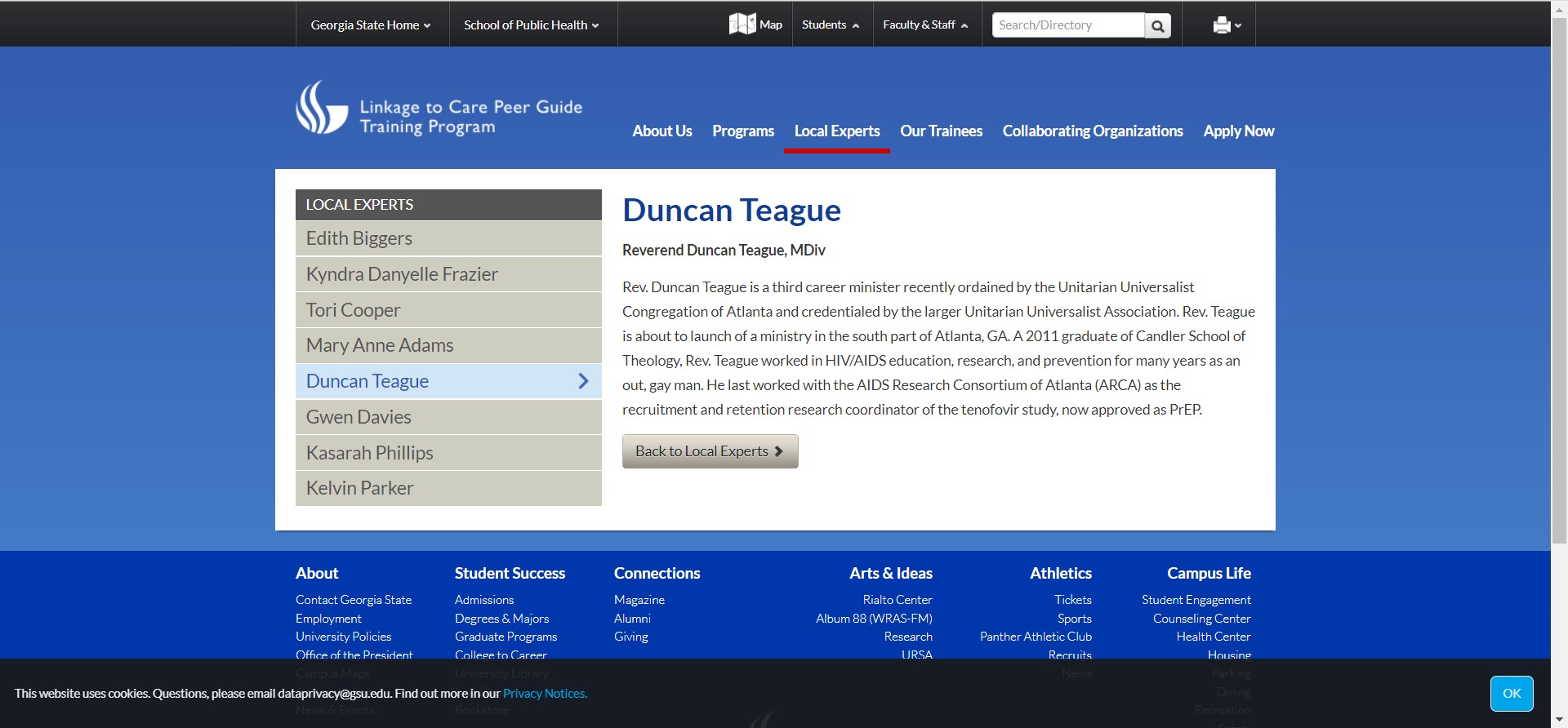Viewport: 1568px width, 728px height.
Task: Open the Privacy Notices link
Action: pyautogui.click(x=545, y=694)
